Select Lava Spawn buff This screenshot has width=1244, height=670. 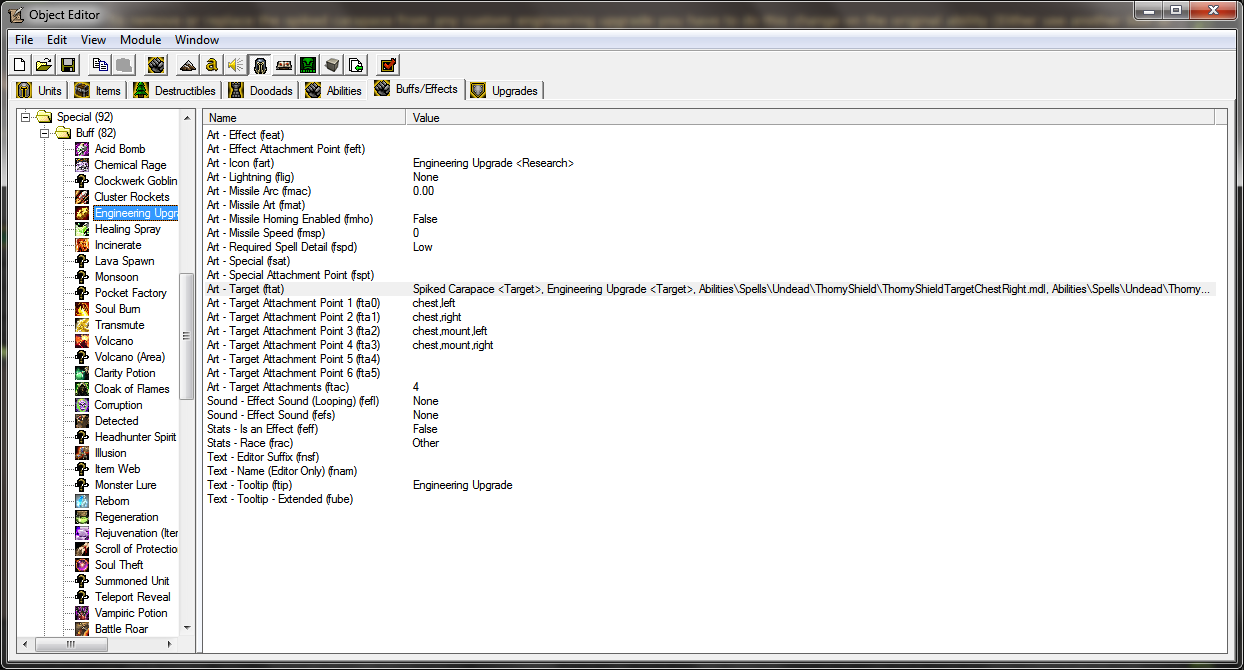[x=124, y=261]
